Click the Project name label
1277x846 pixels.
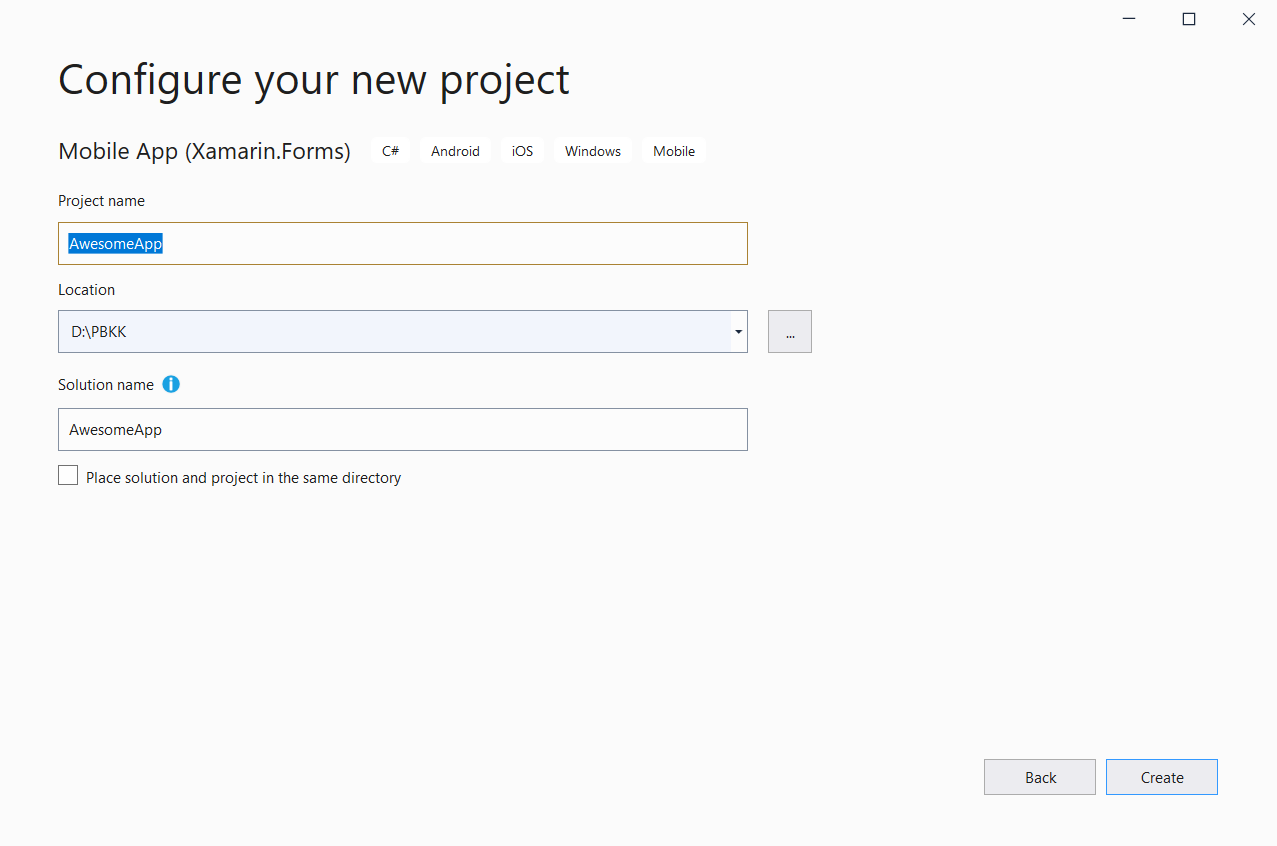[x=101, y=201]
